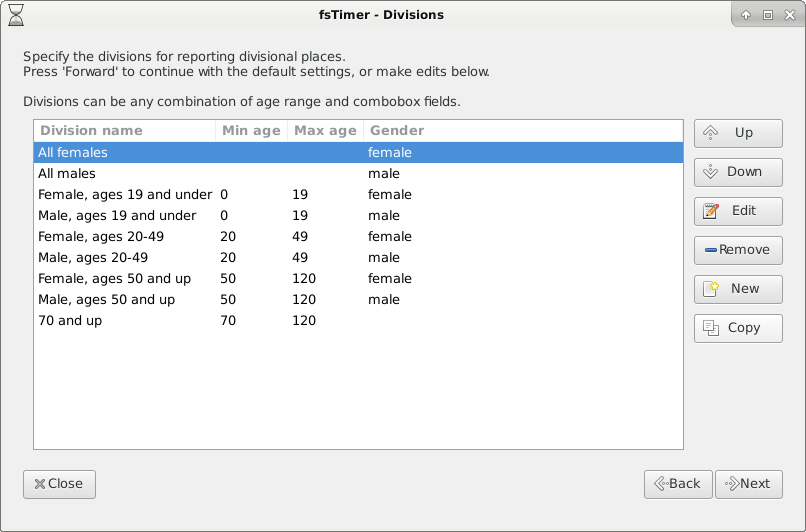Select the 'All females' row
The width and height of the screenshot is (806, 532).
[x=358, y=153]
